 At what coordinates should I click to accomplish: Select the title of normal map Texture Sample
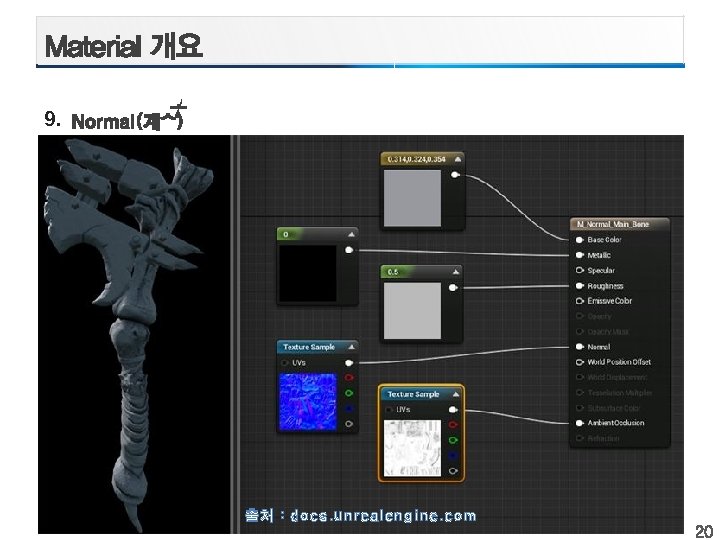click(309, 347)
